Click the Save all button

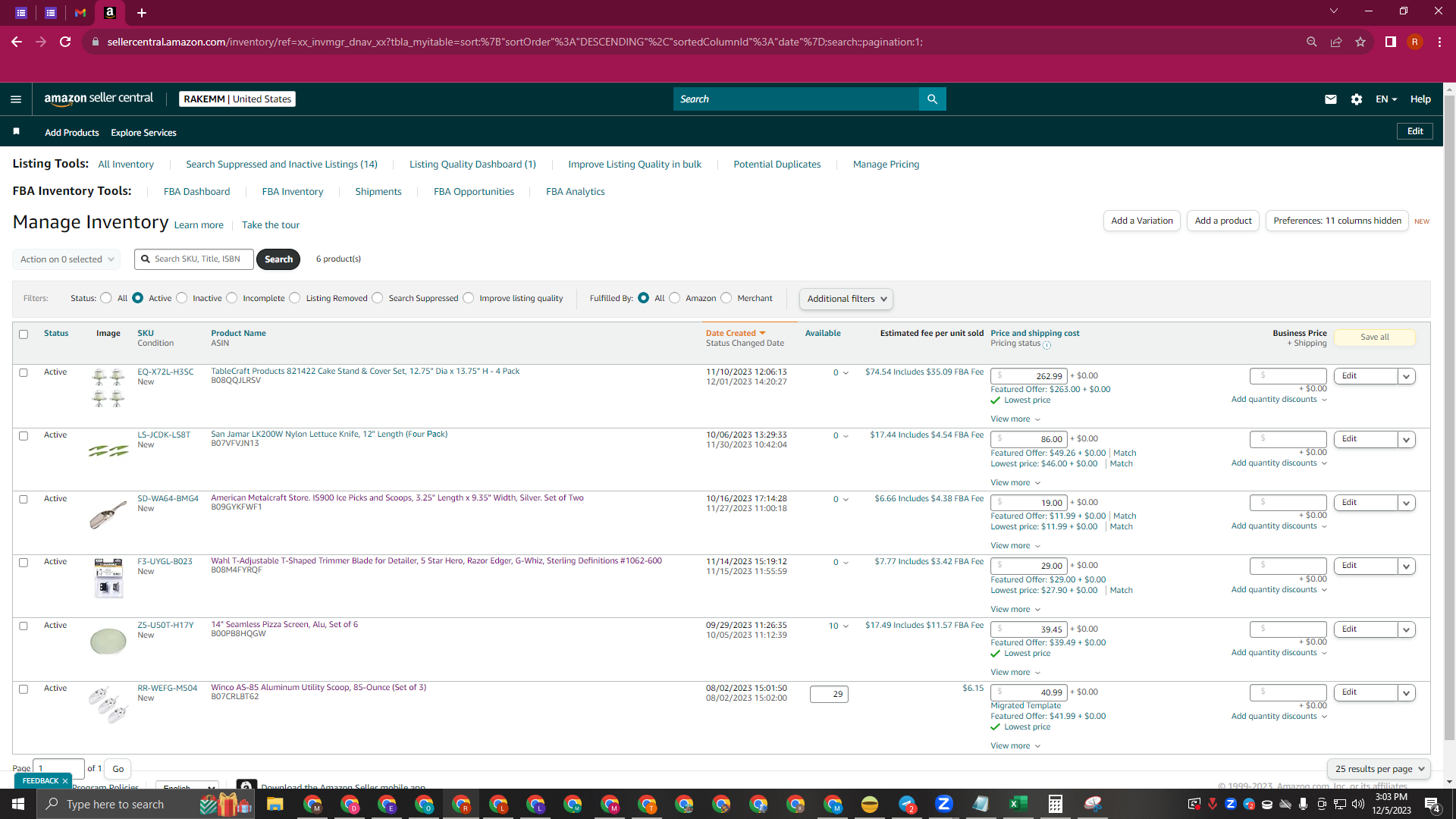coord(1375,337)
